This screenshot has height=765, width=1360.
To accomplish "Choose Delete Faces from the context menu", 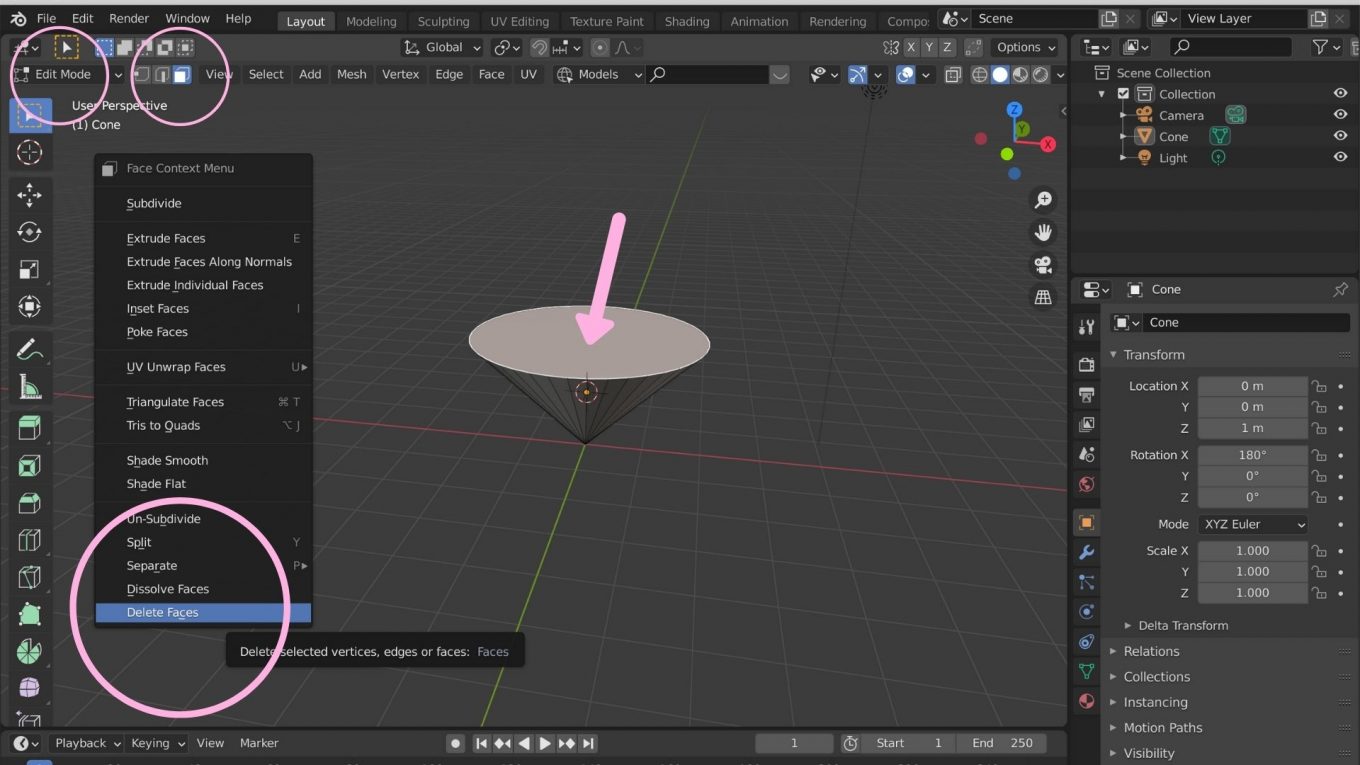I will click(163, 612).
